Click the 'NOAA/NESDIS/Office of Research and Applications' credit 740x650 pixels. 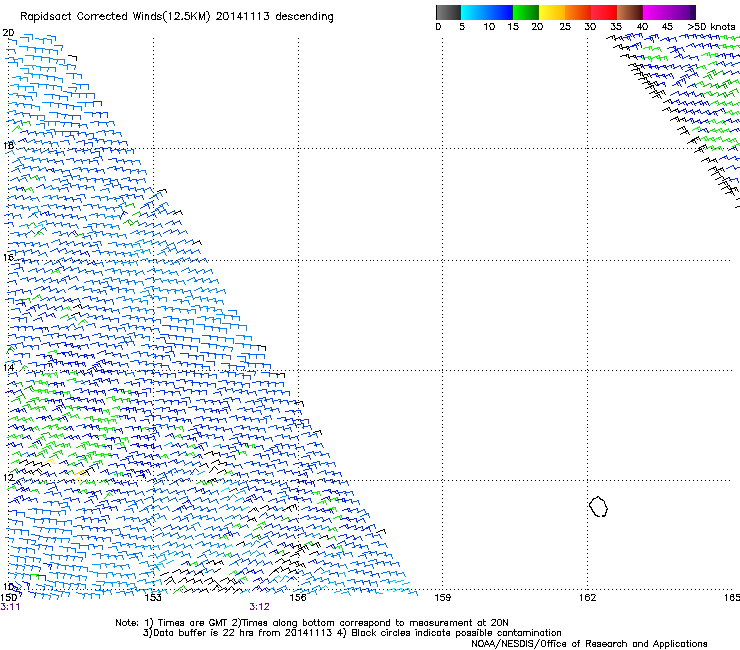(589, 644)
